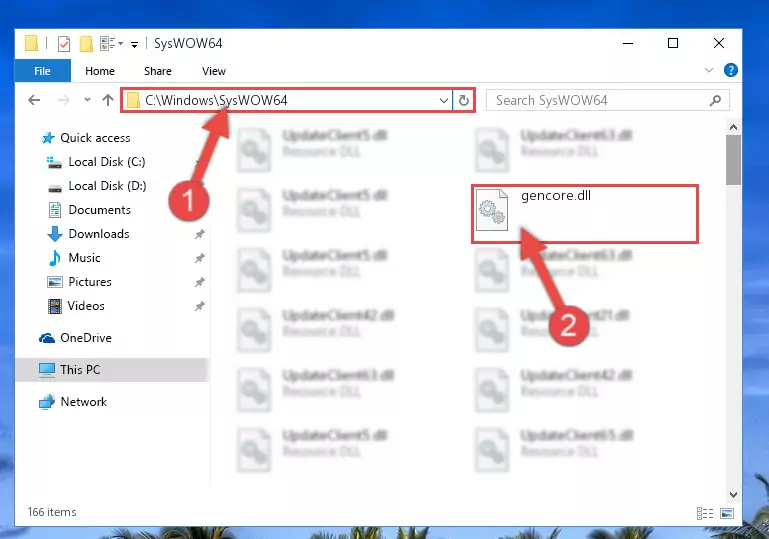Open Downloads in sidebar
The height and width of the screenshot is (539, 769).
pos(99,234)
